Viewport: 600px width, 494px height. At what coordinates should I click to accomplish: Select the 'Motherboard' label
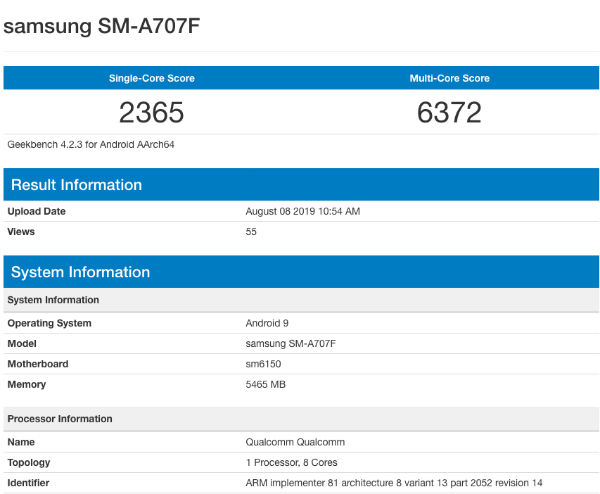point(38,364)
